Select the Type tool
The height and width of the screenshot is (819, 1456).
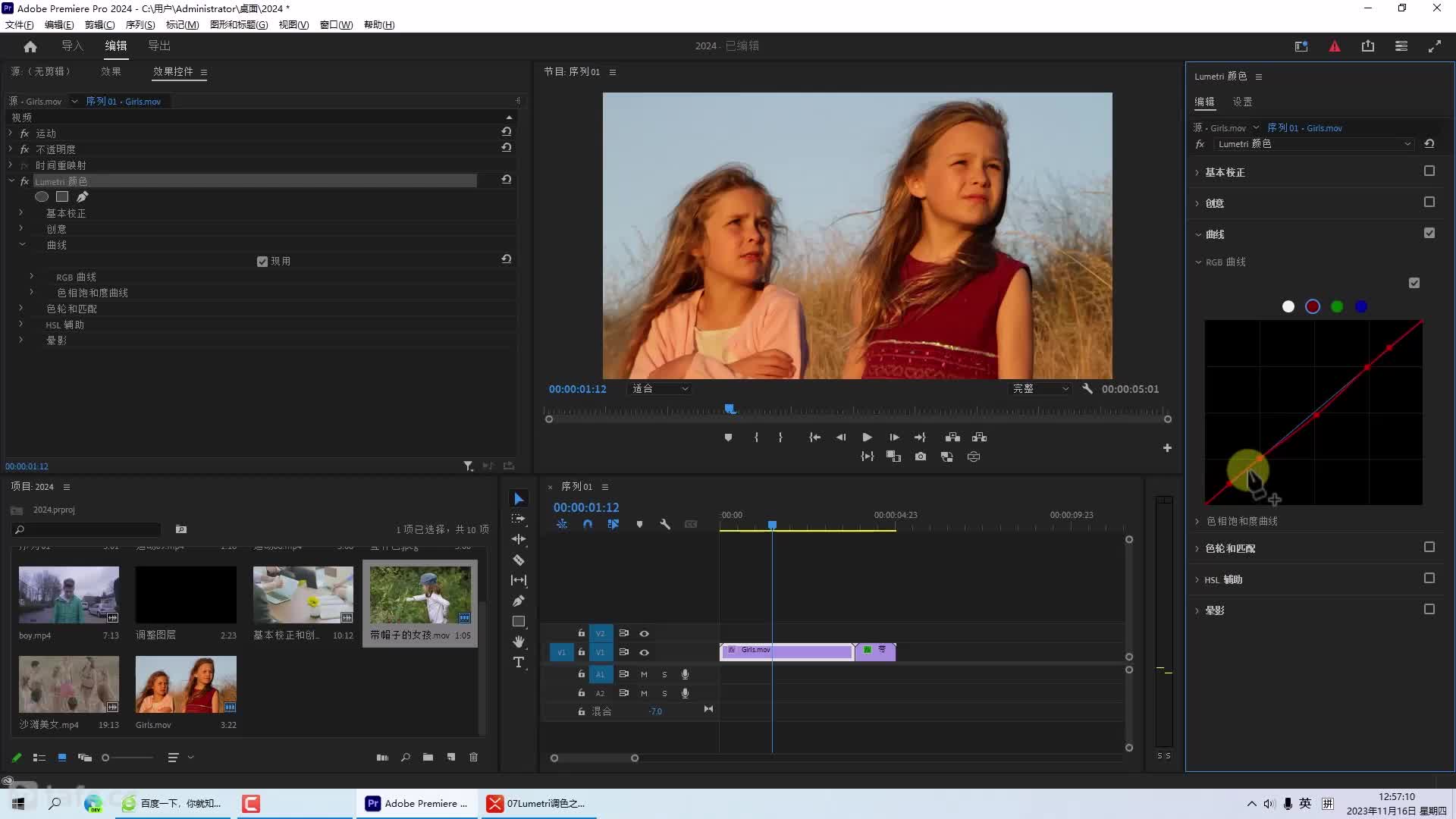tap(519, 662)
